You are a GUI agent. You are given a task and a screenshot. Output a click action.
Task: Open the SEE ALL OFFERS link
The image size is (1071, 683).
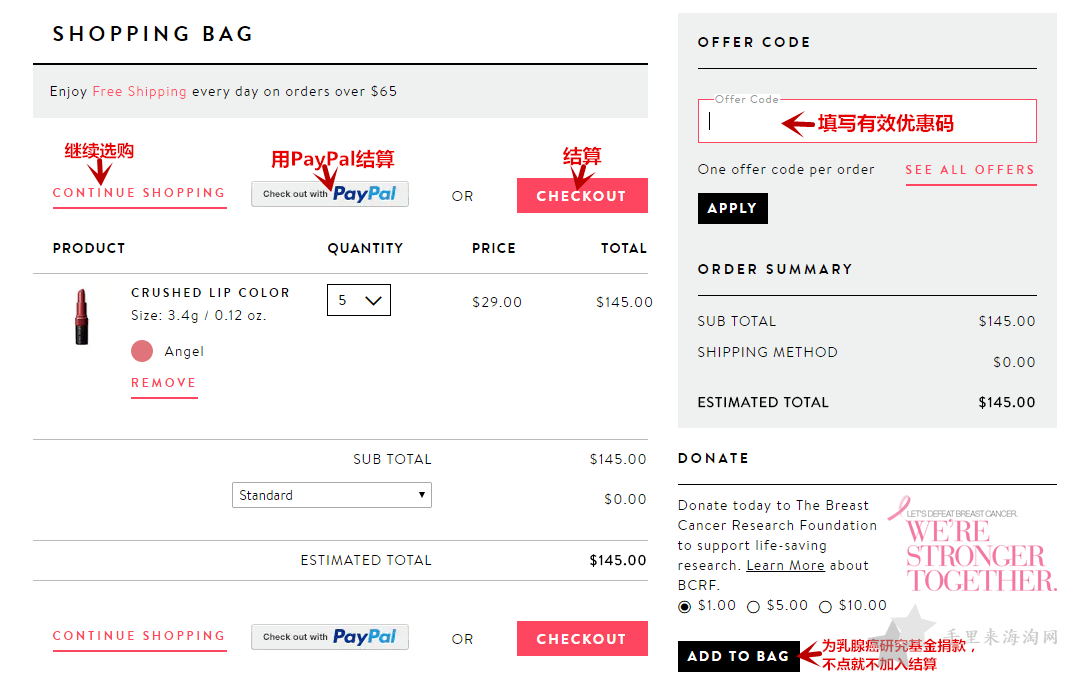(971, 170)
